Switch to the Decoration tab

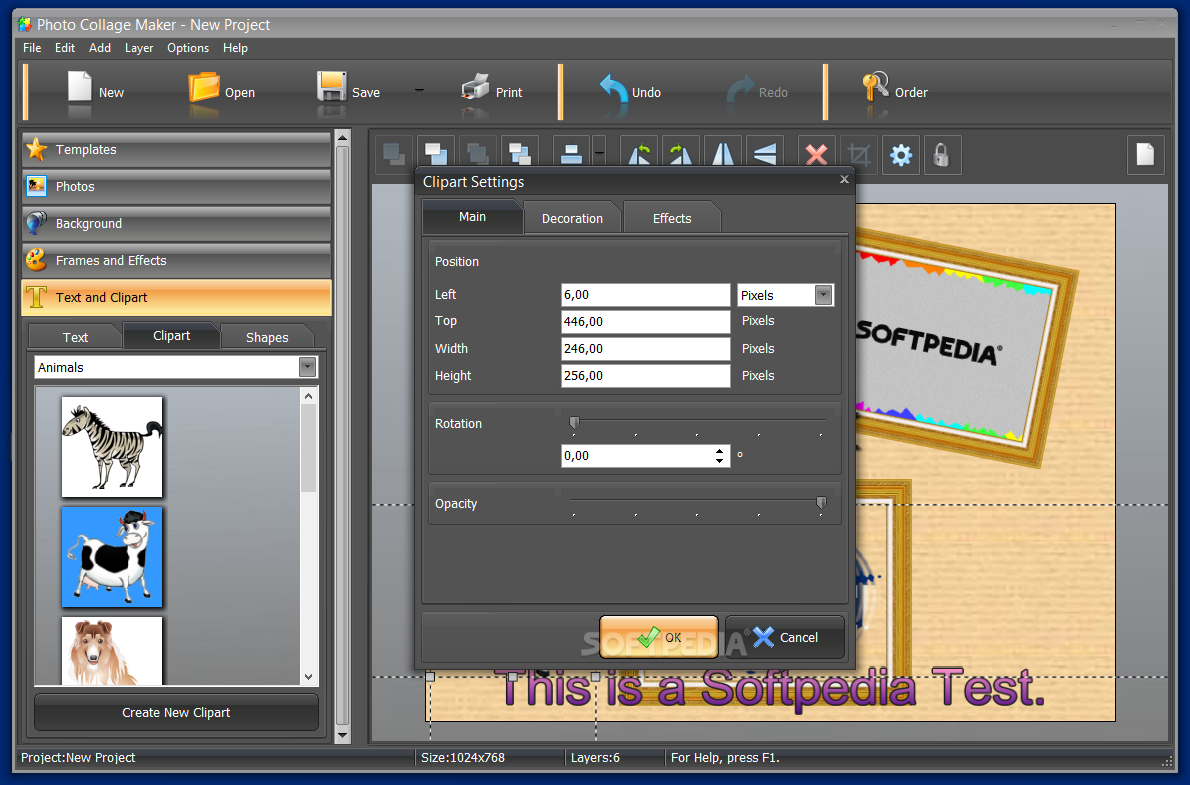pyautogui.click(x=572, y=219)
